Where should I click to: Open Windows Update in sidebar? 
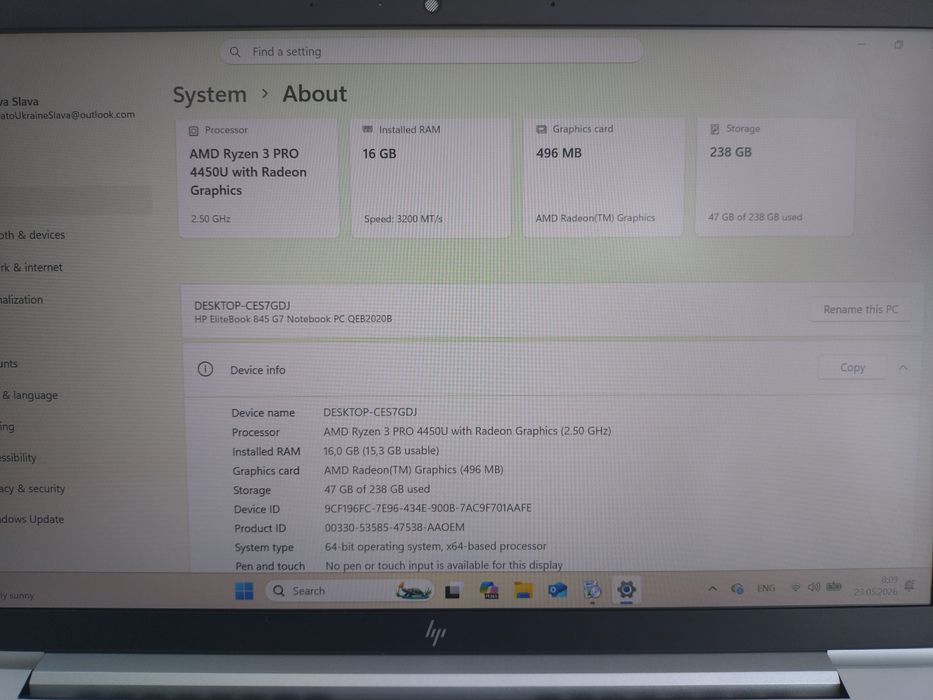tap(32, 520)
